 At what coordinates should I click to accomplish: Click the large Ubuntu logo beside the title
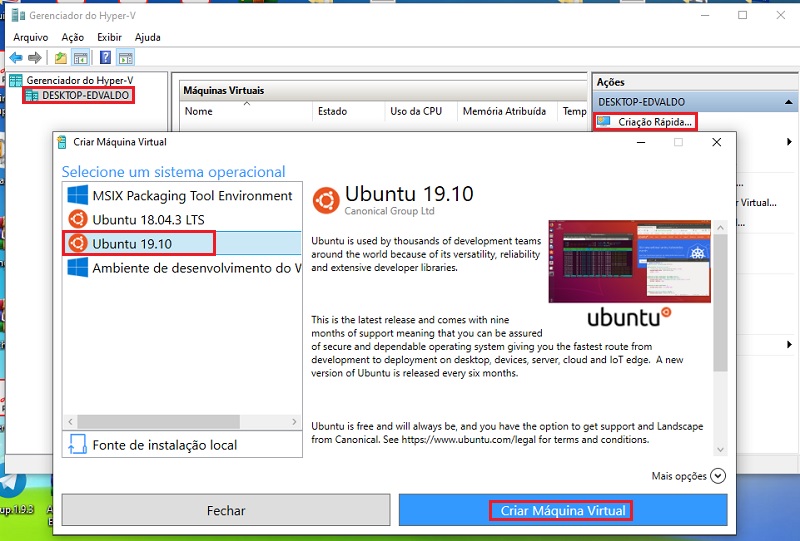point(326,201)
